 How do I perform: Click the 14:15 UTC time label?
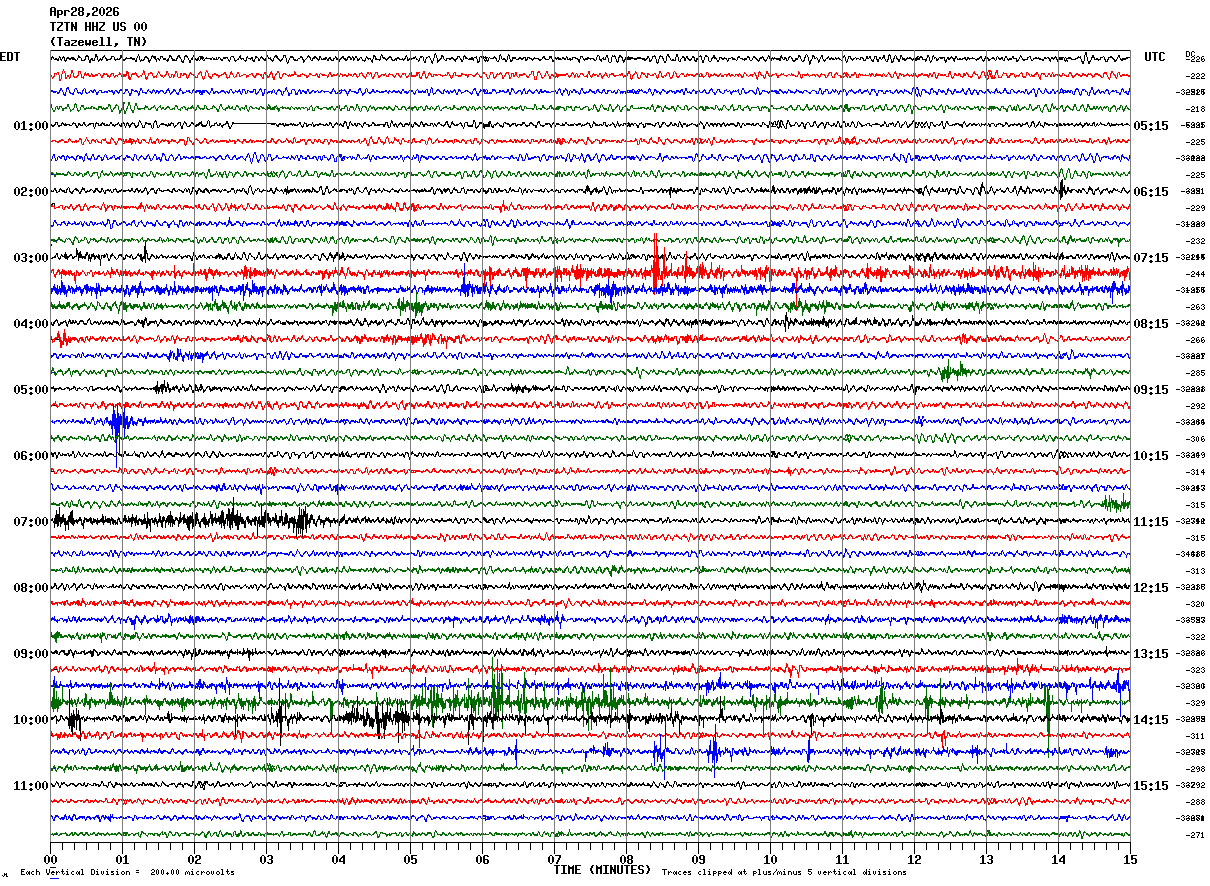point(1151,720)
